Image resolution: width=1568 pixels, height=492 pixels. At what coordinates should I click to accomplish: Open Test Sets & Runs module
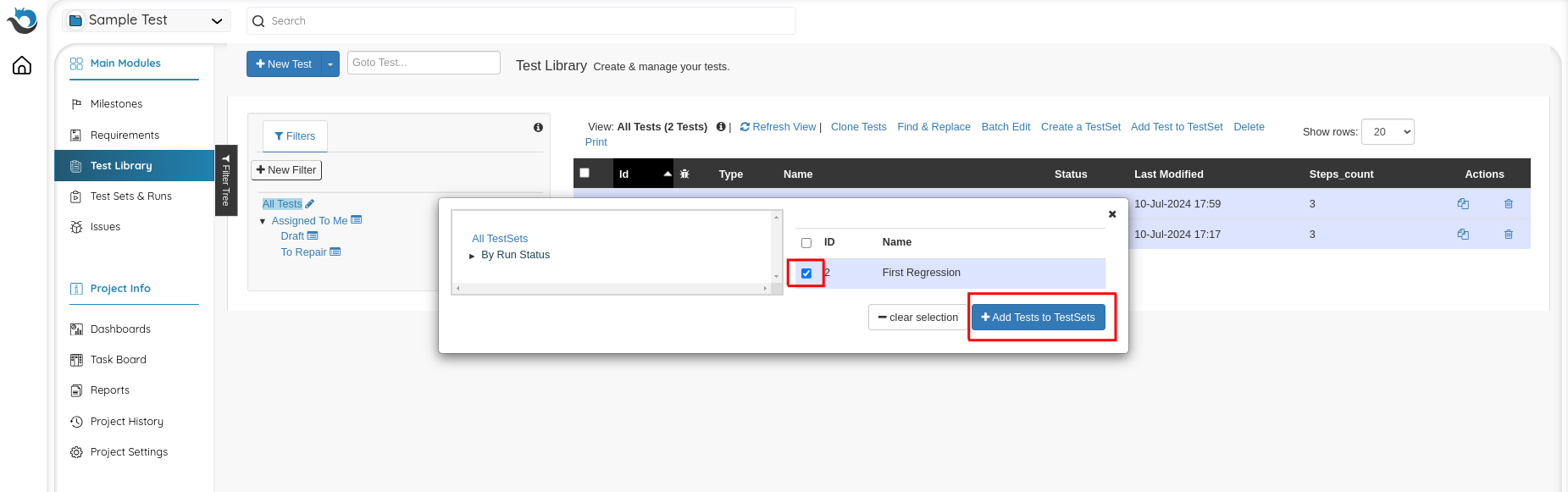130,196
